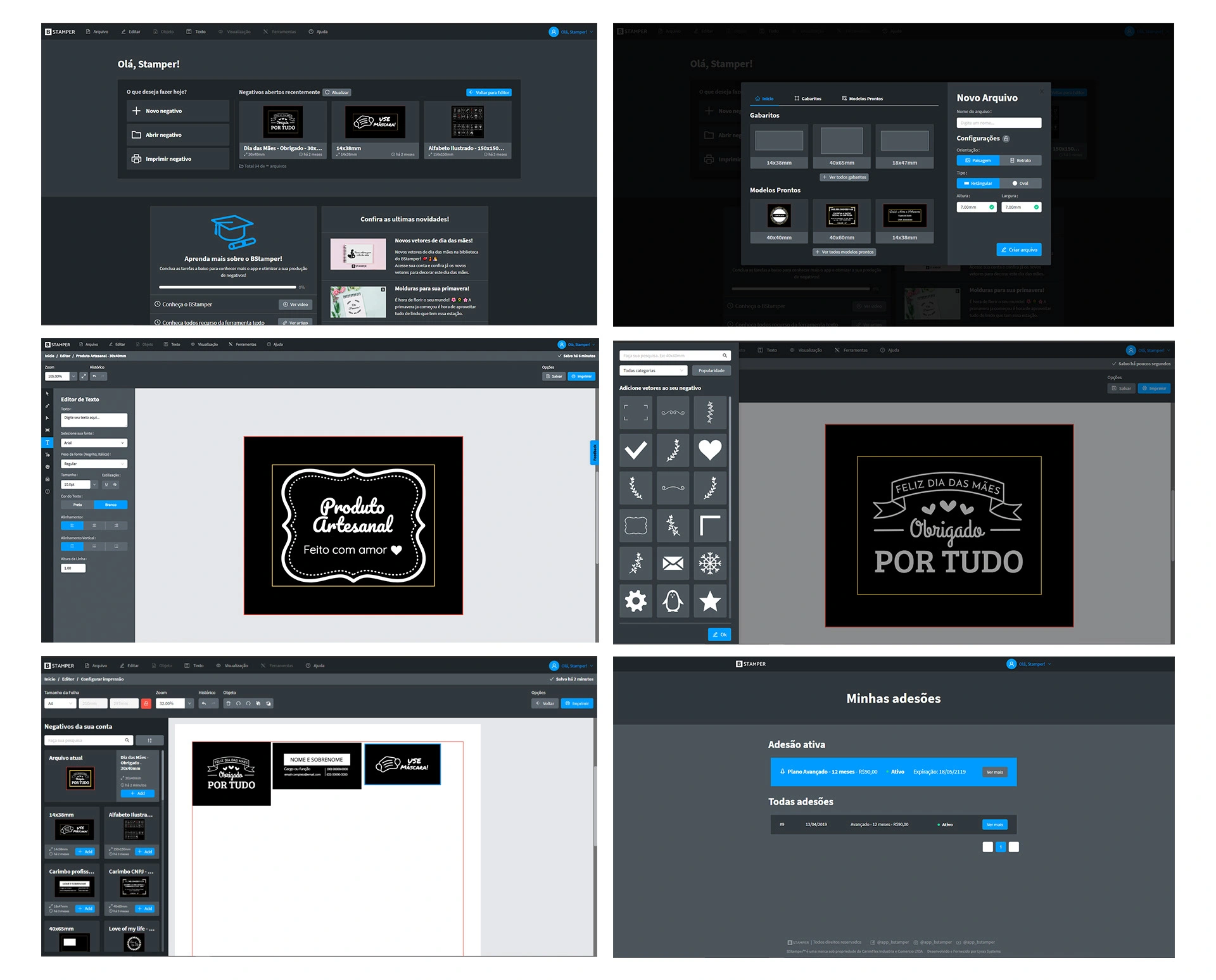Switch to the Modelos Prontos tab
The height and width of the screenshot is (980, 1216).
click(x=862, y=99)
